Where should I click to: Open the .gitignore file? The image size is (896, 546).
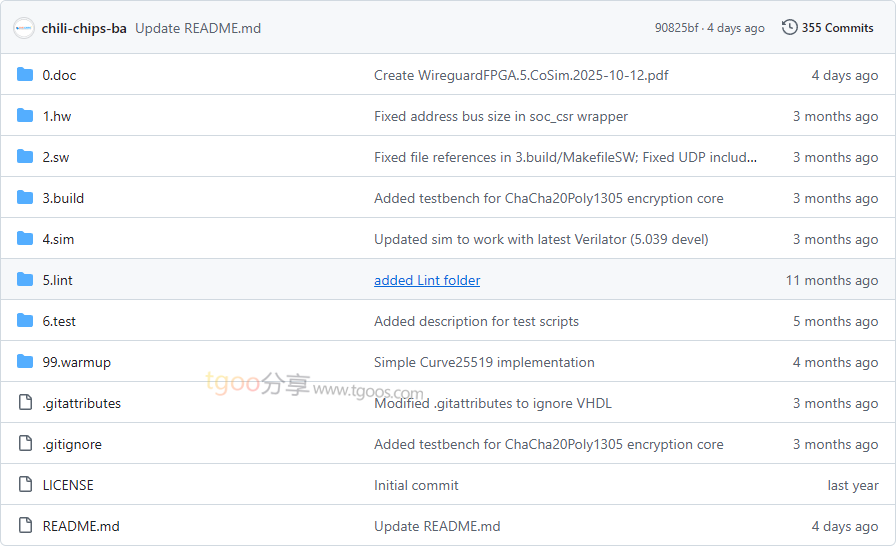72,444
